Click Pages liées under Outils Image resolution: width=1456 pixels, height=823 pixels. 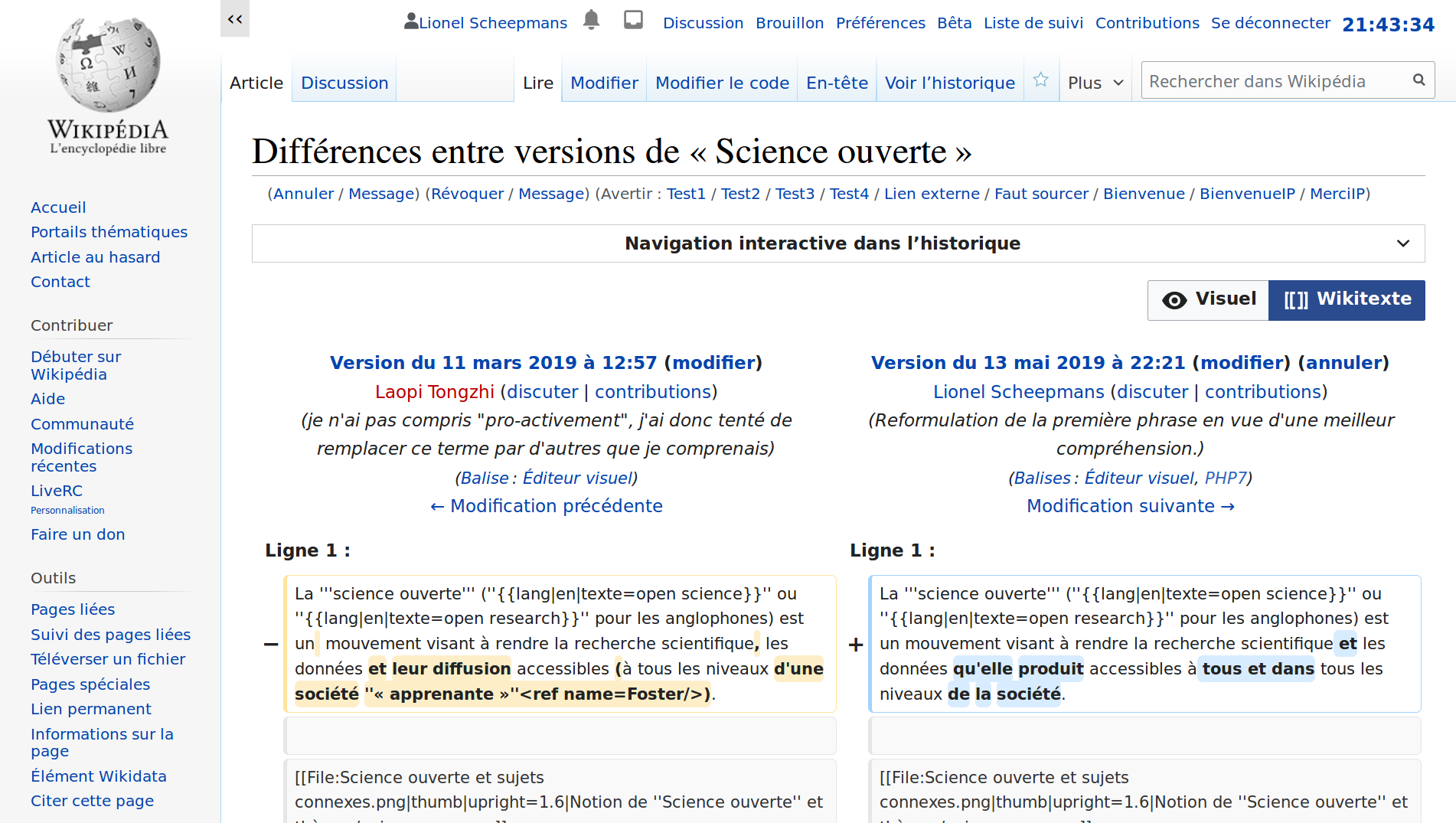(x=73, y=609)
